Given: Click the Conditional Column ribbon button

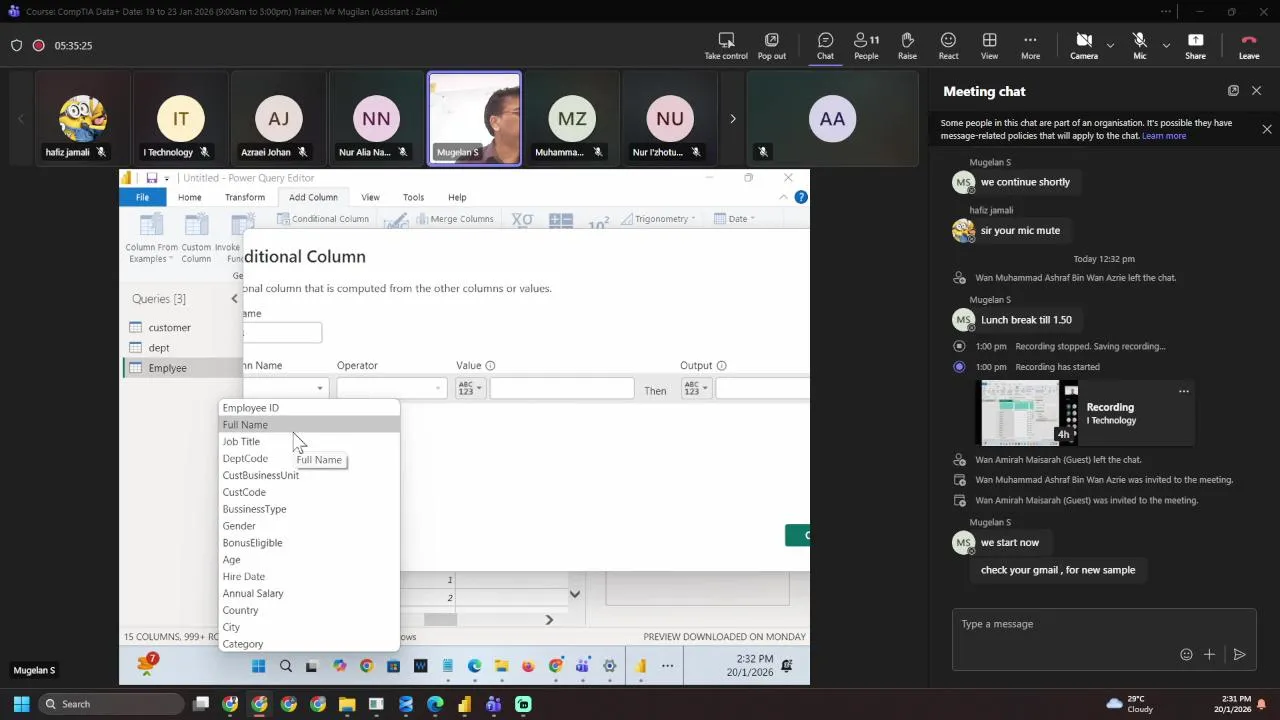Looking at the screenshot, I should (x=324, y=219).
